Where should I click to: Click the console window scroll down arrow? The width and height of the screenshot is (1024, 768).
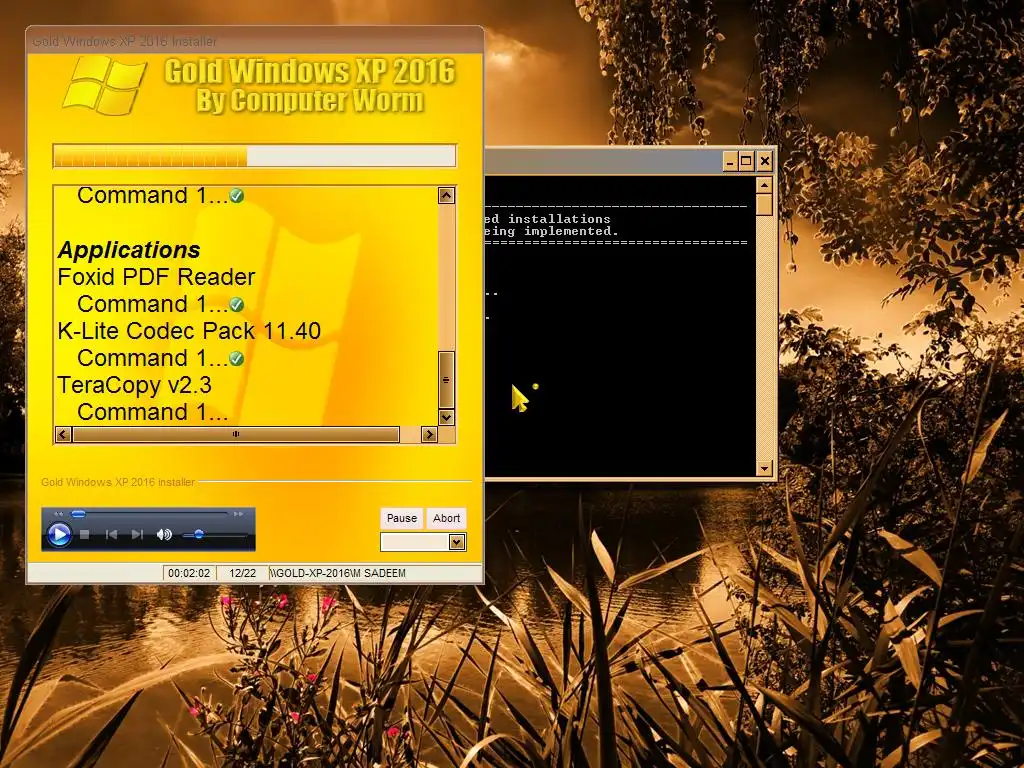[x=764, y=468]
